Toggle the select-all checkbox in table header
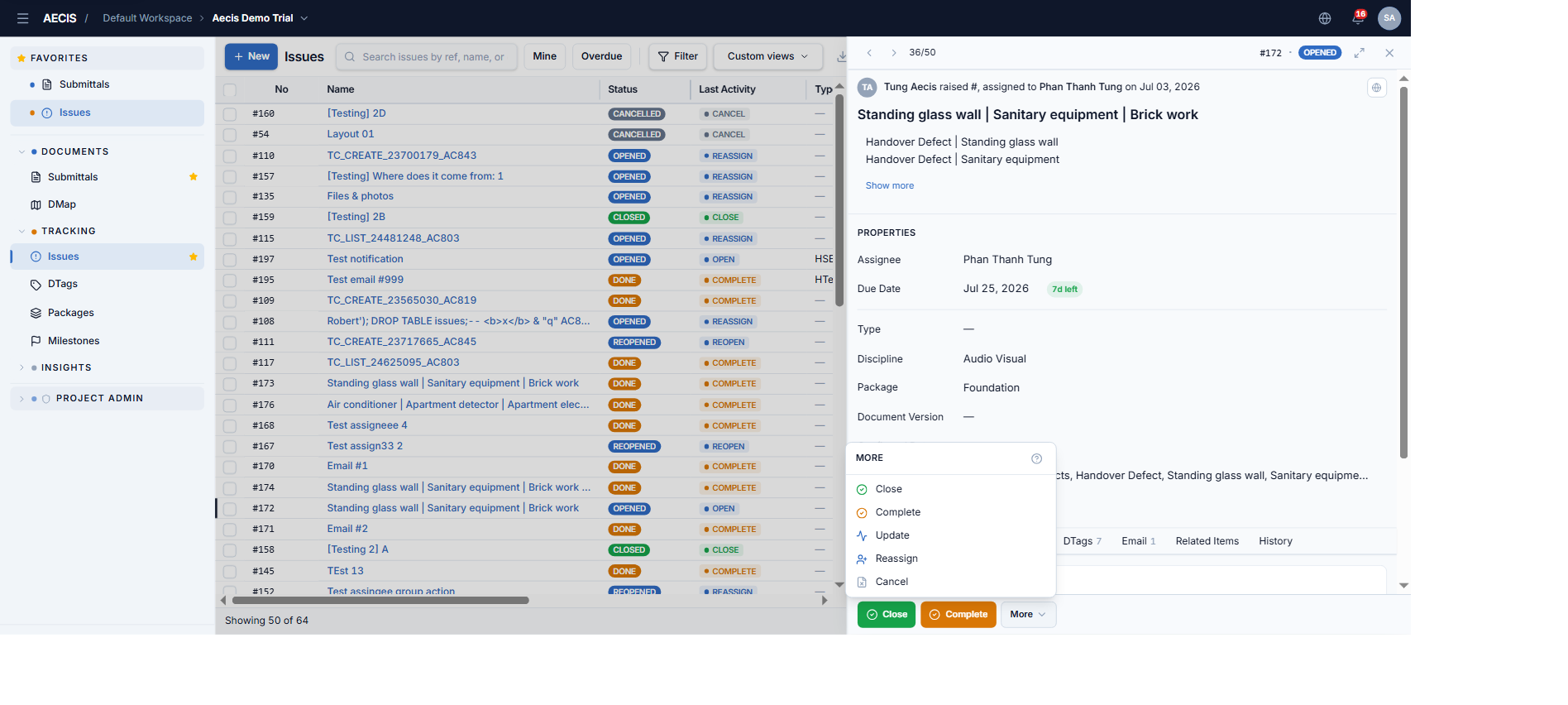Viewport: 1568px width, 705px height. 230,89
